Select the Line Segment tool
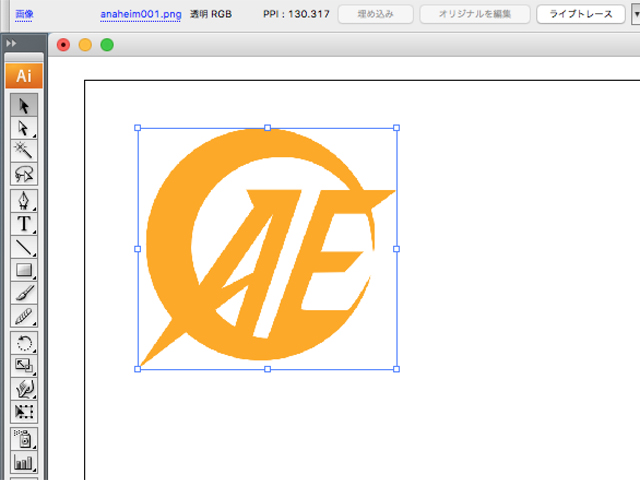This screenshot has height=480, width=640. click(x=24, y=247)
